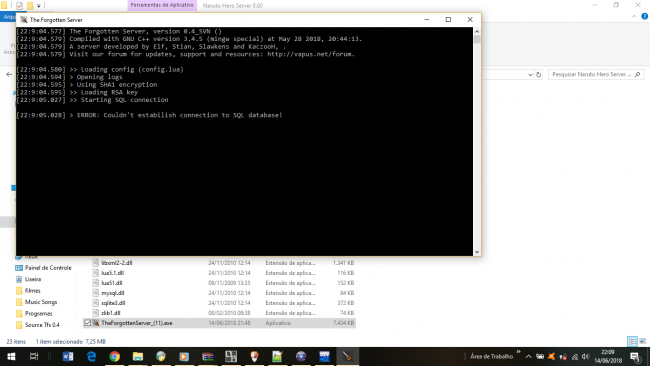Open Explorer Help question mark icon

644,17
